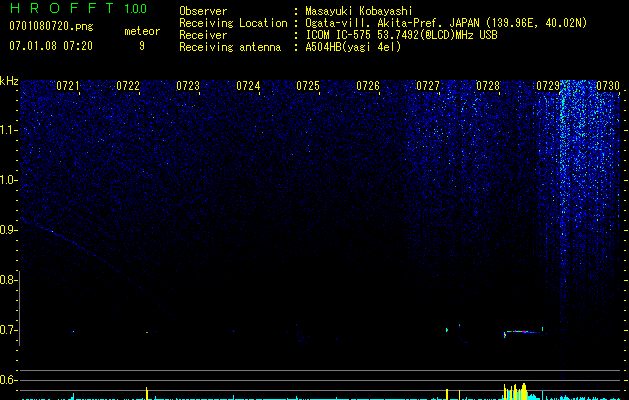Click the 0.8 kHz frequency tick label
The width and height of the screenshot is (629, 400).
[x=8, y=280]
